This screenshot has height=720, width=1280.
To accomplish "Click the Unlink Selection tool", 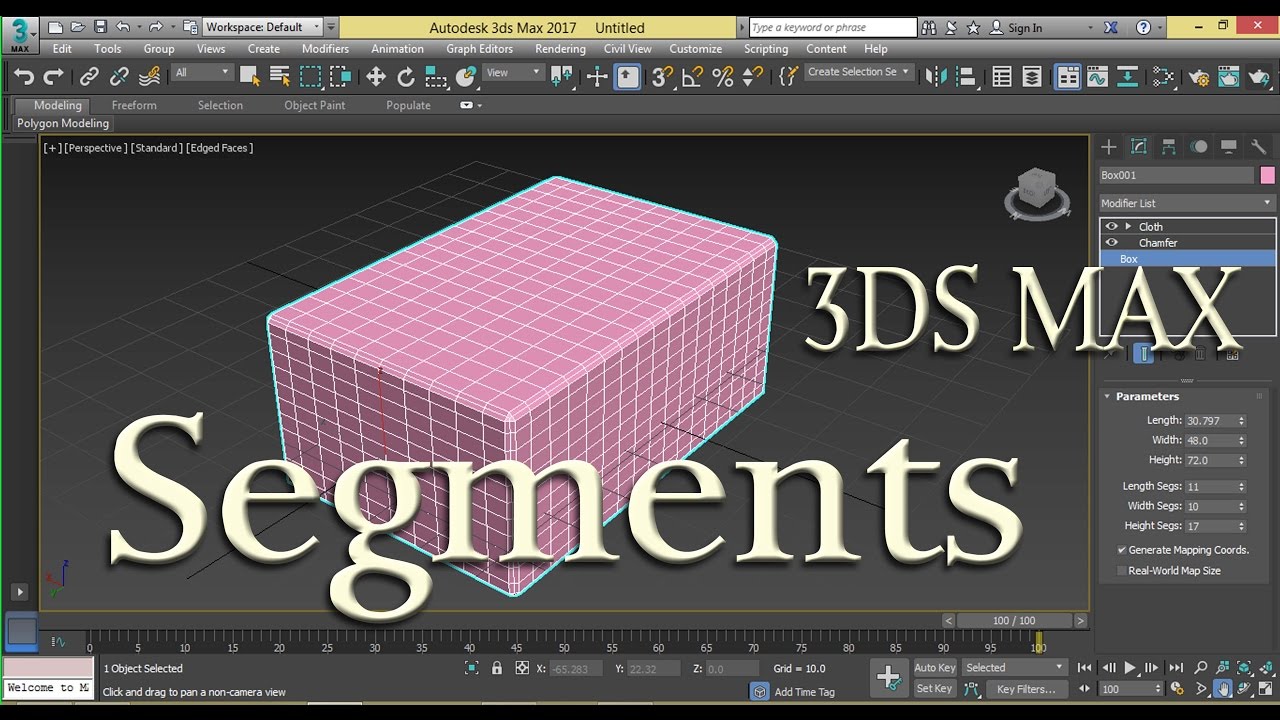I will [119, 76].
